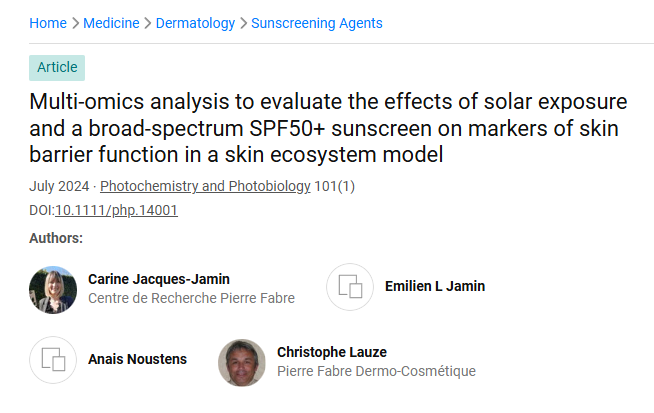Click the multi-omics article title
654x413 pixels.
[328, 128]
